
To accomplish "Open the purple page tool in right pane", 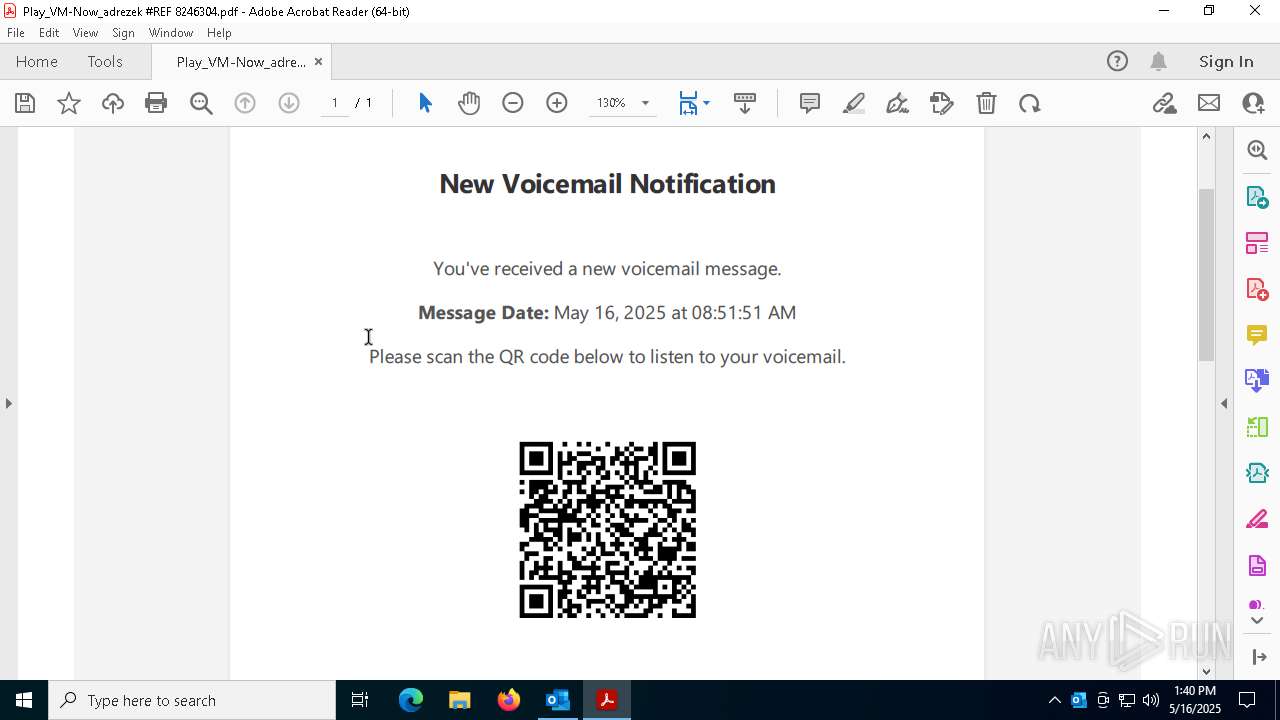I will tap(1257, 566).
